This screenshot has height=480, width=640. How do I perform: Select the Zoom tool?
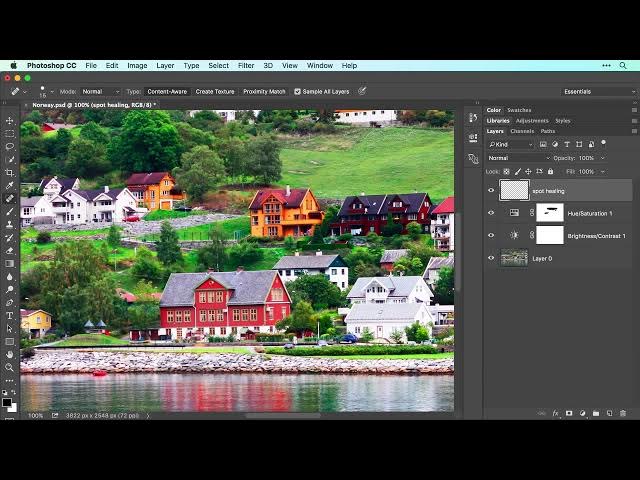(x=10, y=367)
